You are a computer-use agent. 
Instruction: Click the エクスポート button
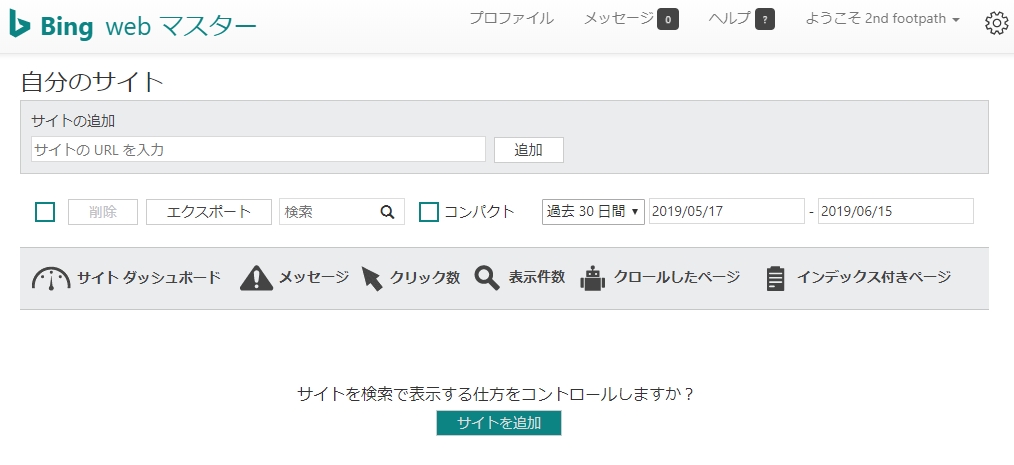click(209, 212)
